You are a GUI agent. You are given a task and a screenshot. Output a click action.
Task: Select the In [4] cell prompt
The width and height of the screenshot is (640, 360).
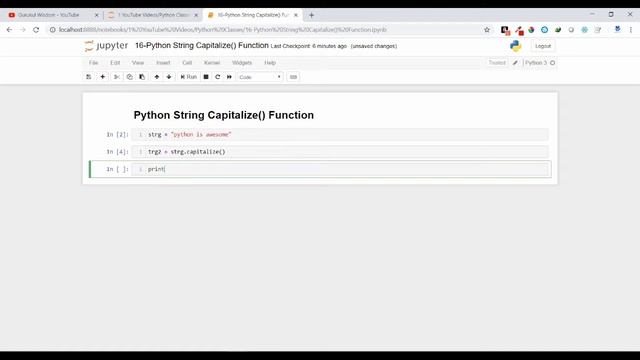click(x=118, y=152)
